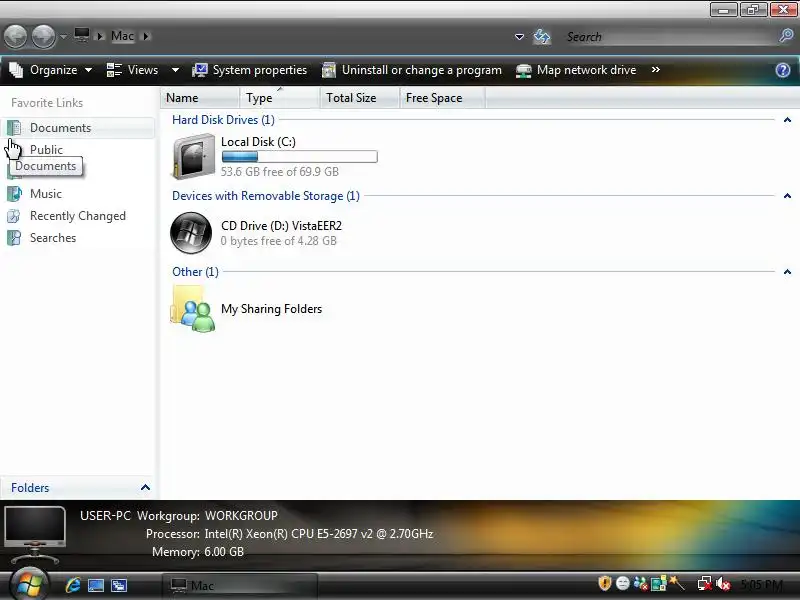This screenshot has width=800, height=600.
Task: Click the My Sharing Folders label
Action: 271,309
